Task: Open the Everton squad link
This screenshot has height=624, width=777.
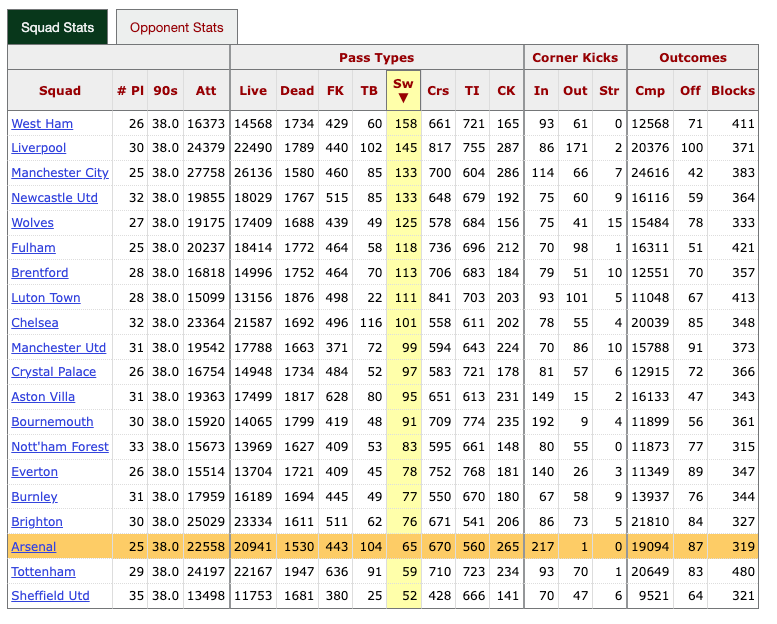Action: click(35, 472)
